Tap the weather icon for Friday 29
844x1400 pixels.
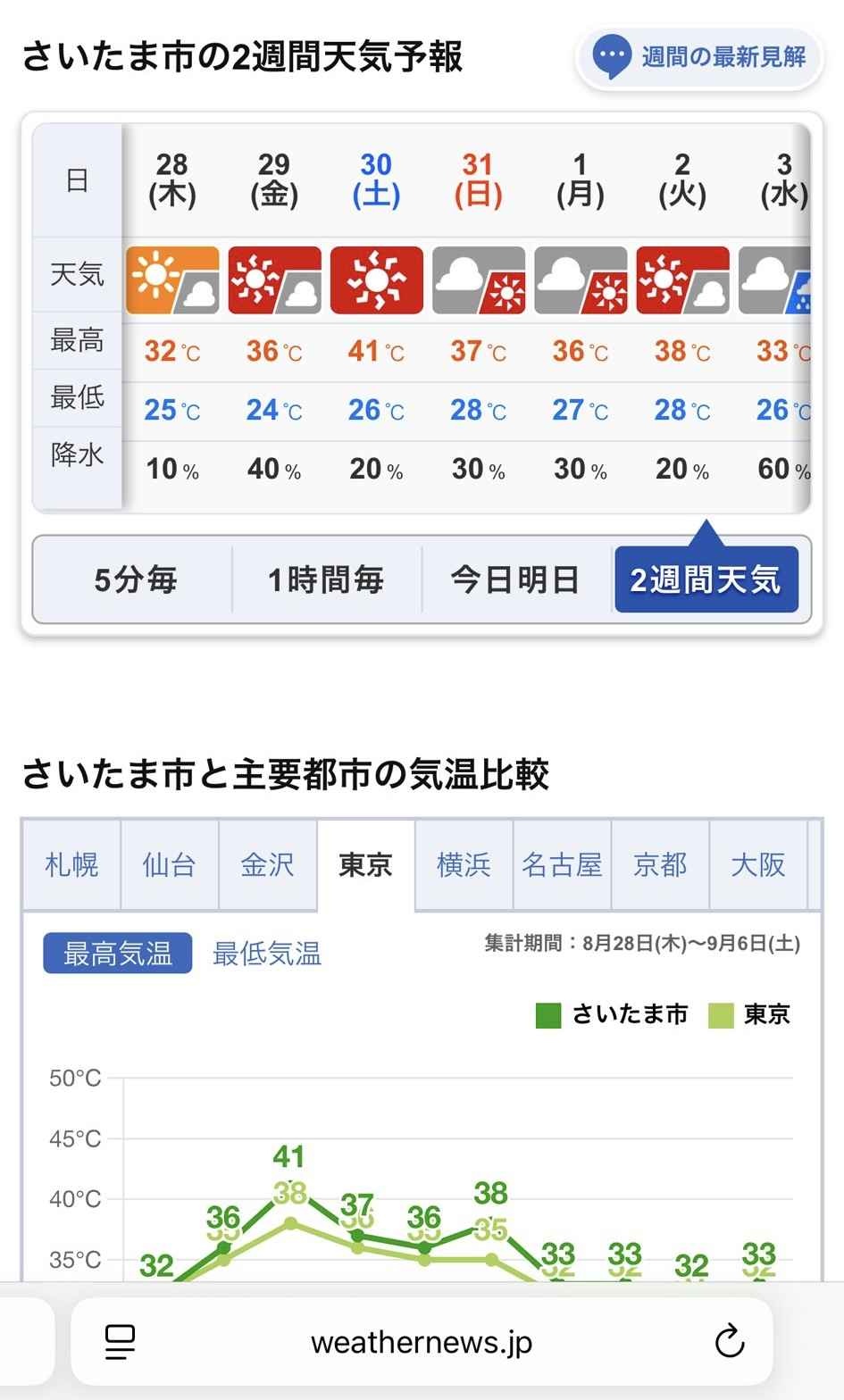[x=274, y=280]
